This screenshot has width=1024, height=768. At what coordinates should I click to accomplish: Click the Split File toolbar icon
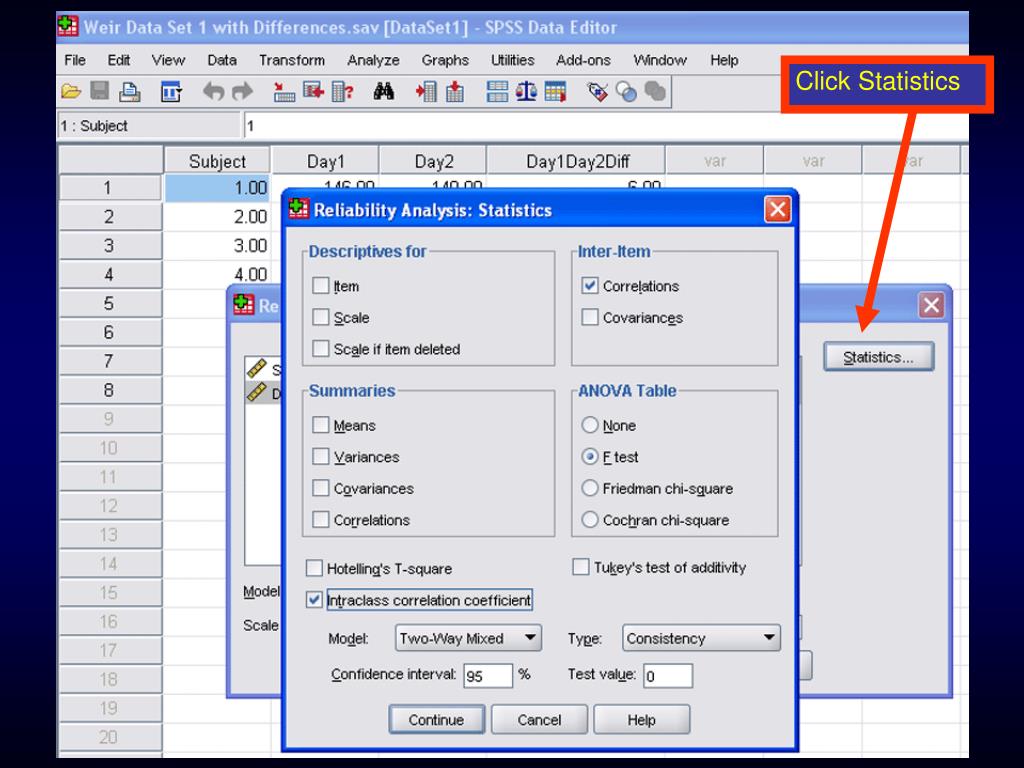click(497, 91)
